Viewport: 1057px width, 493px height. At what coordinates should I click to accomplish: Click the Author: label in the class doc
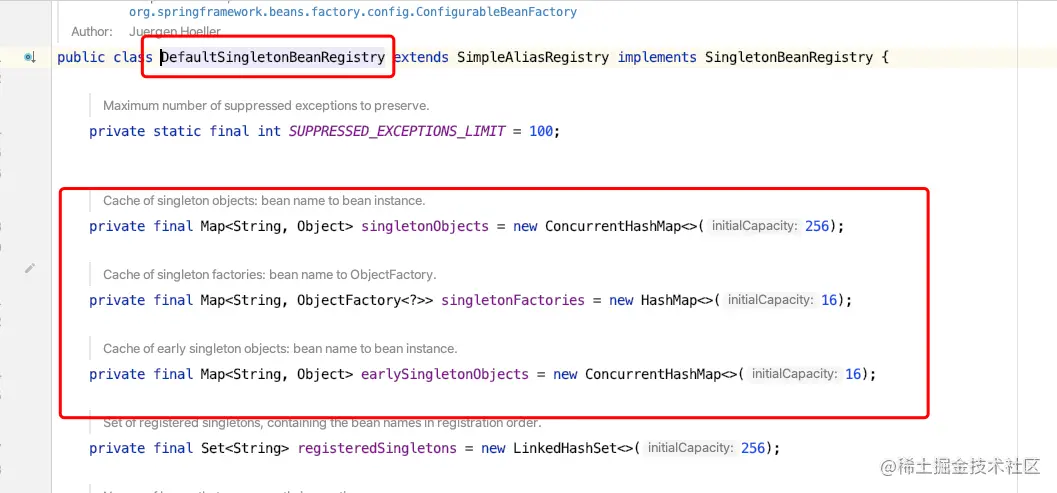point(92,32)
